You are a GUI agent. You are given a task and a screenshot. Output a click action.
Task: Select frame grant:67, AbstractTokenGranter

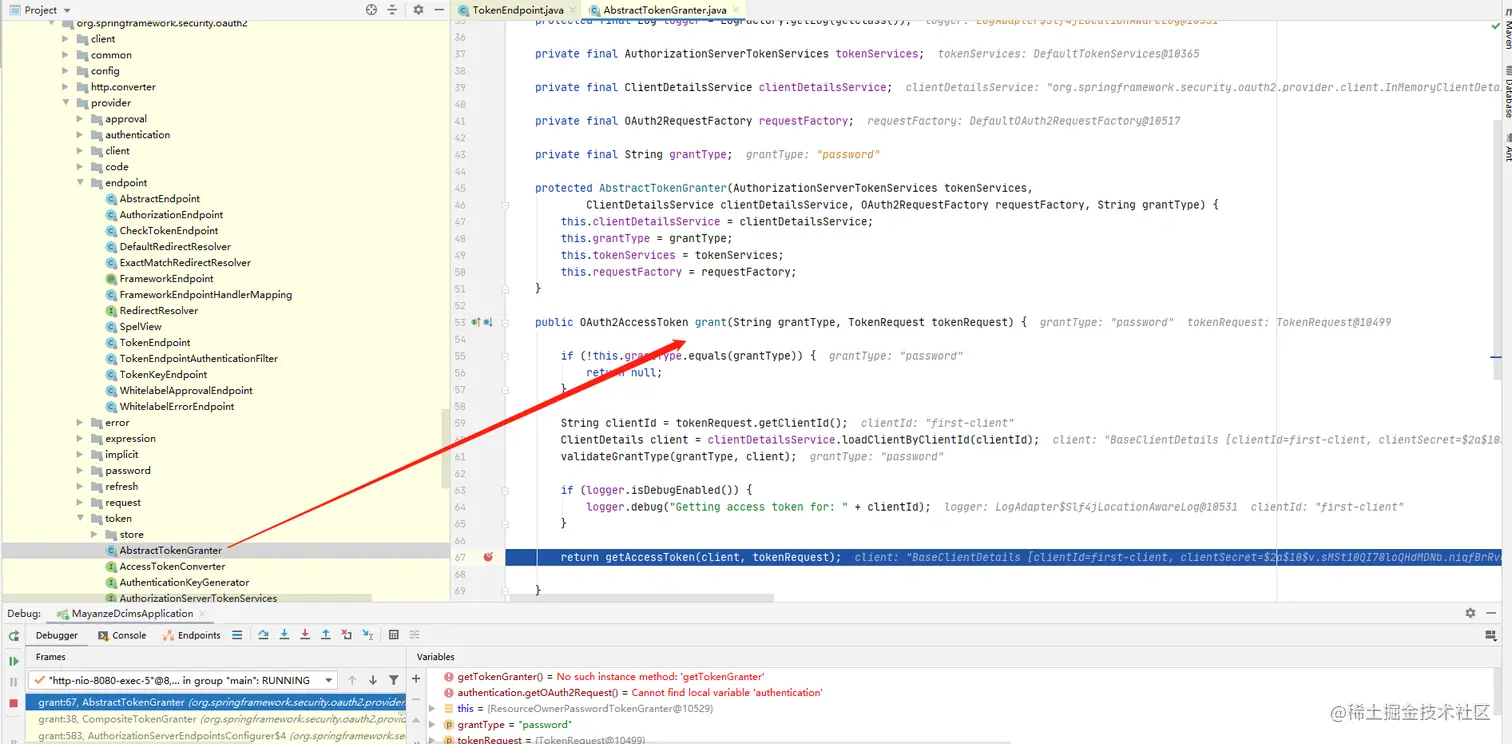click(216, 703)
